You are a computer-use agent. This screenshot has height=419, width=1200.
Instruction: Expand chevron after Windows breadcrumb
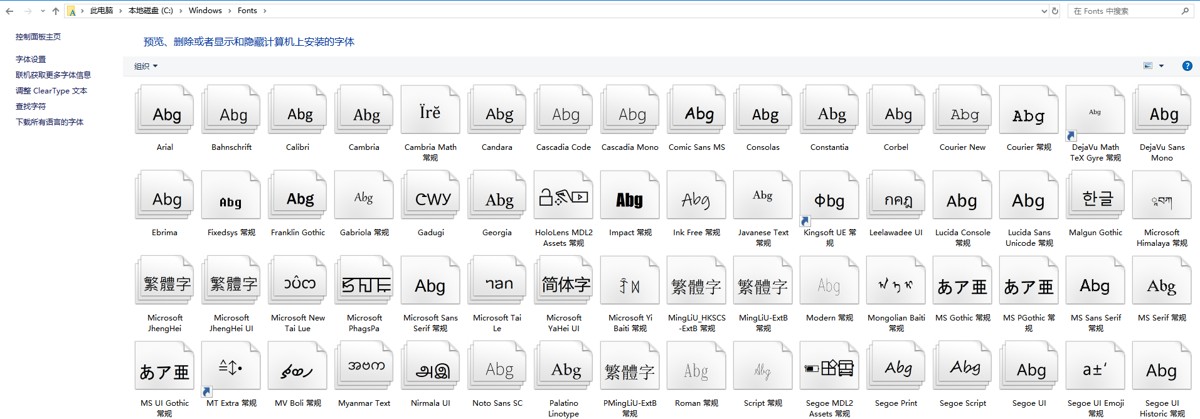pos(232,11)
